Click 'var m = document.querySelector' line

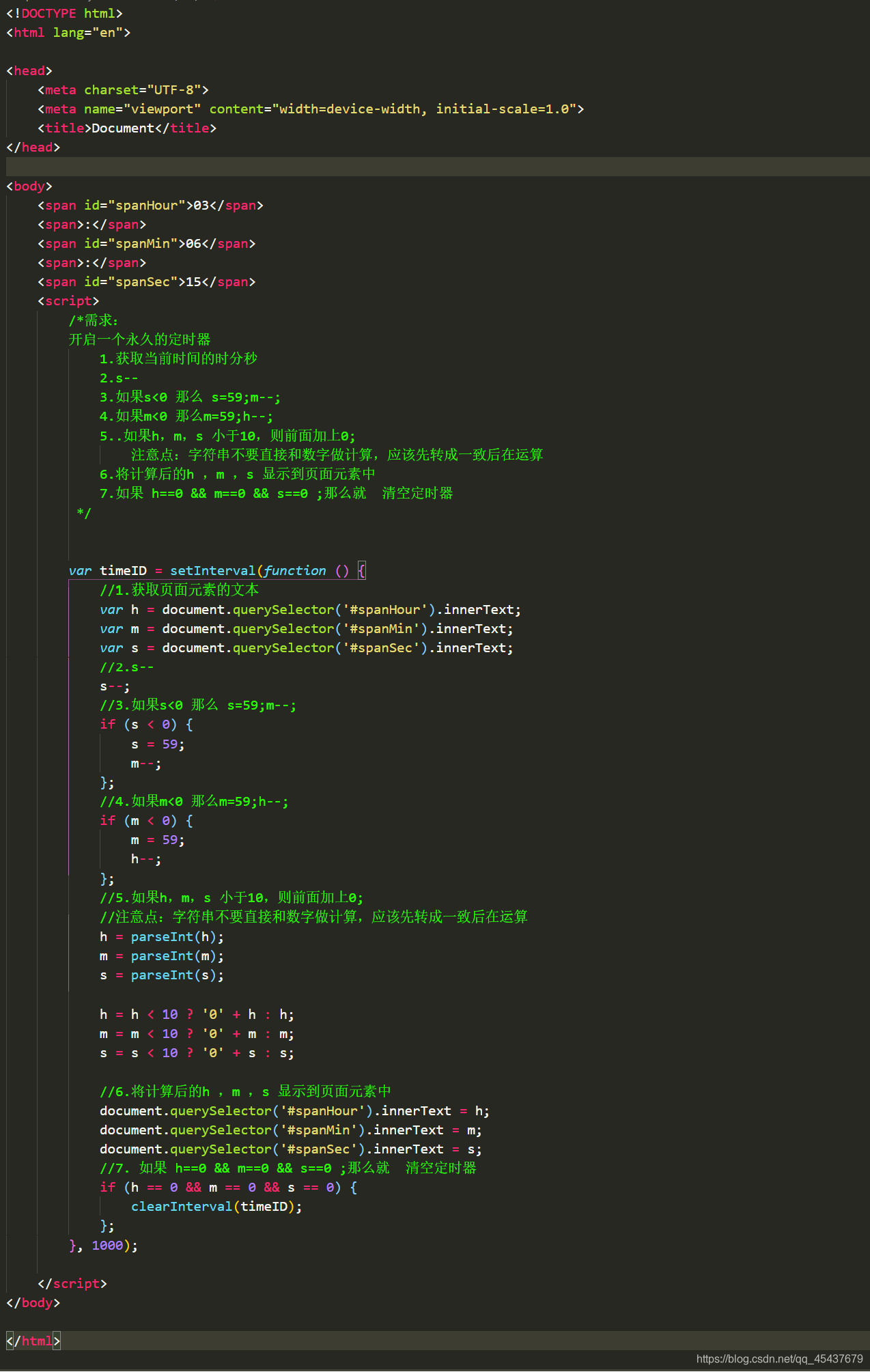pos(307,629)
